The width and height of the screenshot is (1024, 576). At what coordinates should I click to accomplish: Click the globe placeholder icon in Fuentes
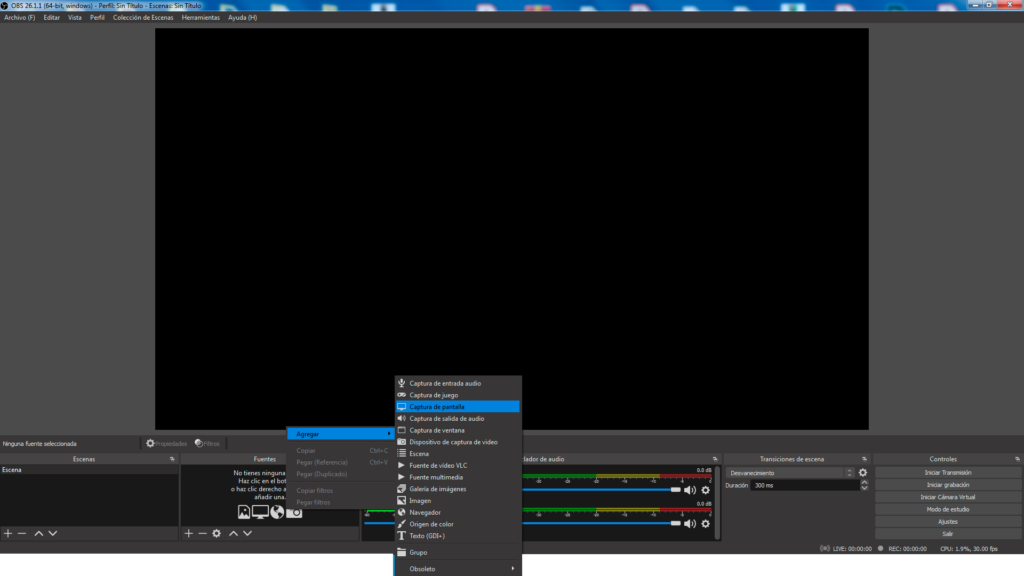278,512
